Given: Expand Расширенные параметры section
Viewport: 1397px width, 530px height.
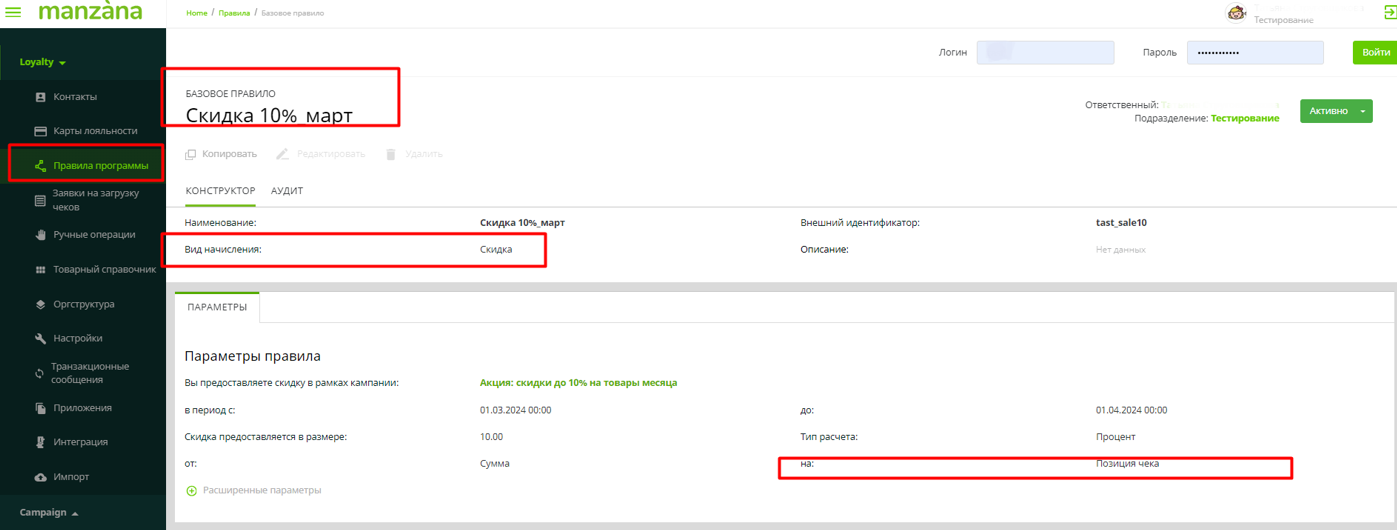Looking at the screenshot, I should coord(254,490).
